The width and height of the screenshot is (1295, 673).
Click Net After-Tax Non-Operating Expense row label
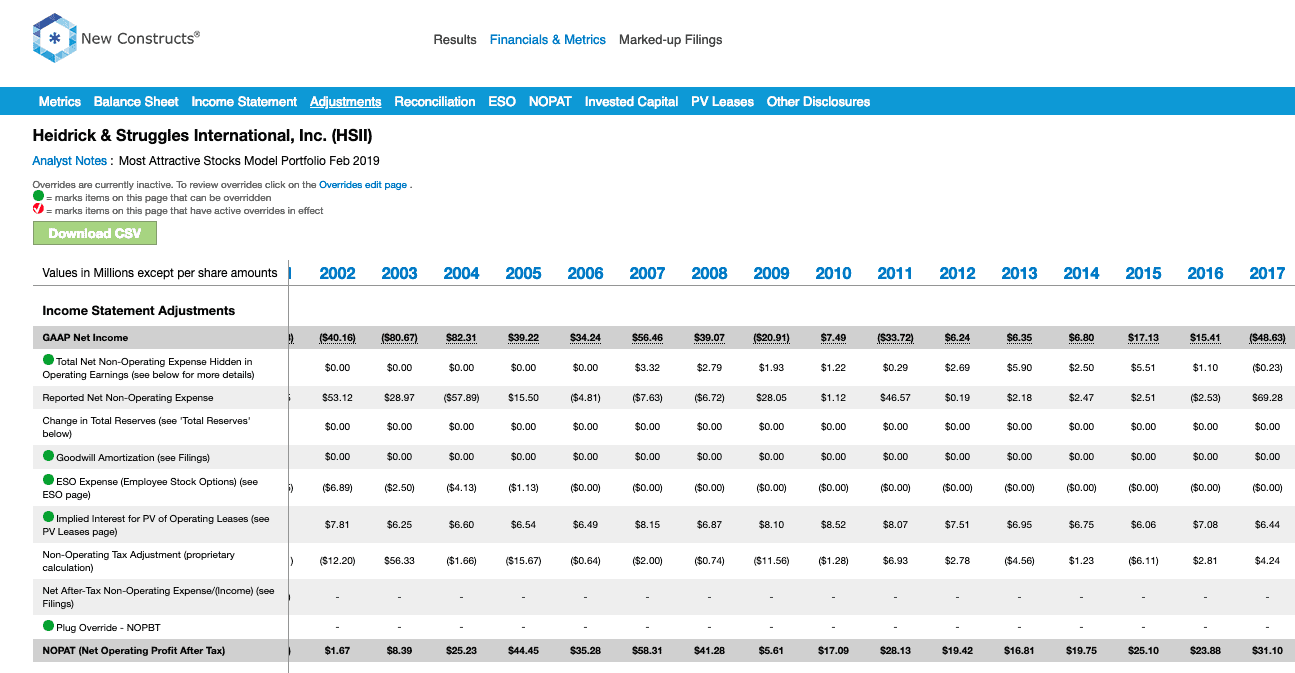point(158,597)
